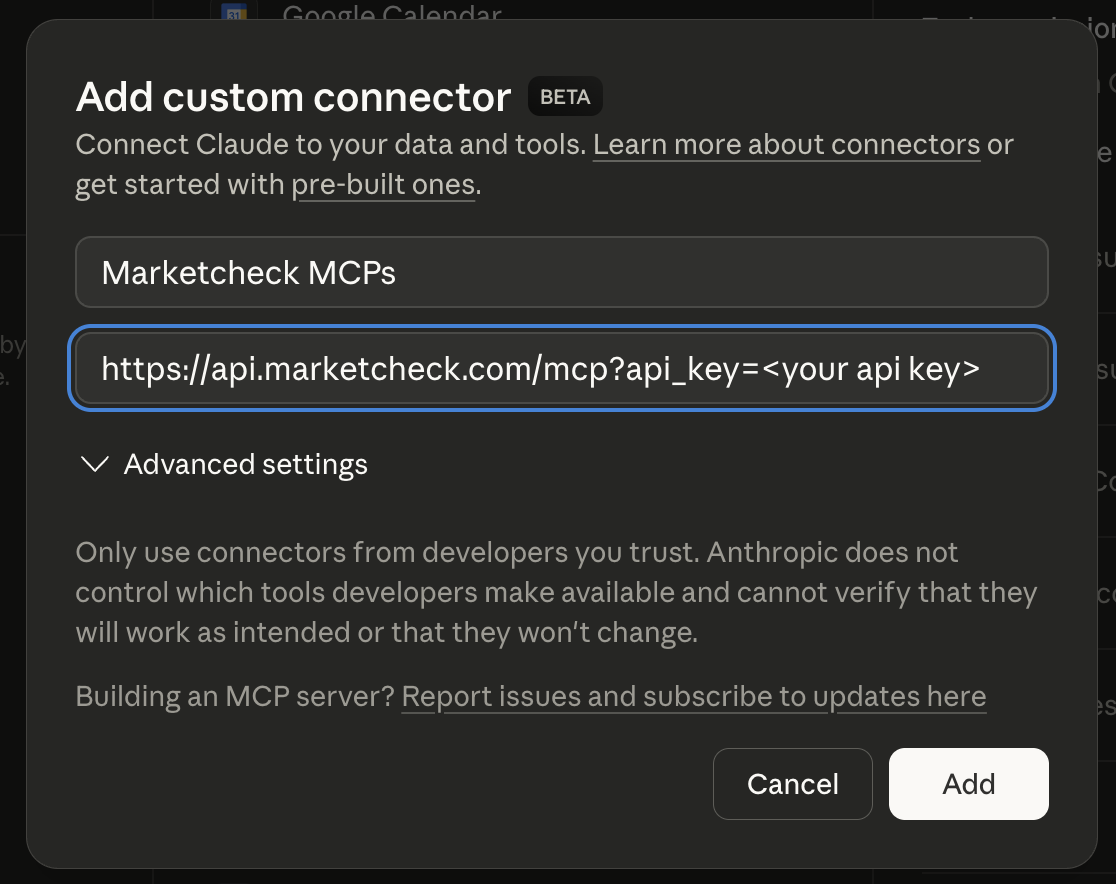Click the "Add custom connector" heading
Screen dimensions: 1116x884
(x=294, y=98)
